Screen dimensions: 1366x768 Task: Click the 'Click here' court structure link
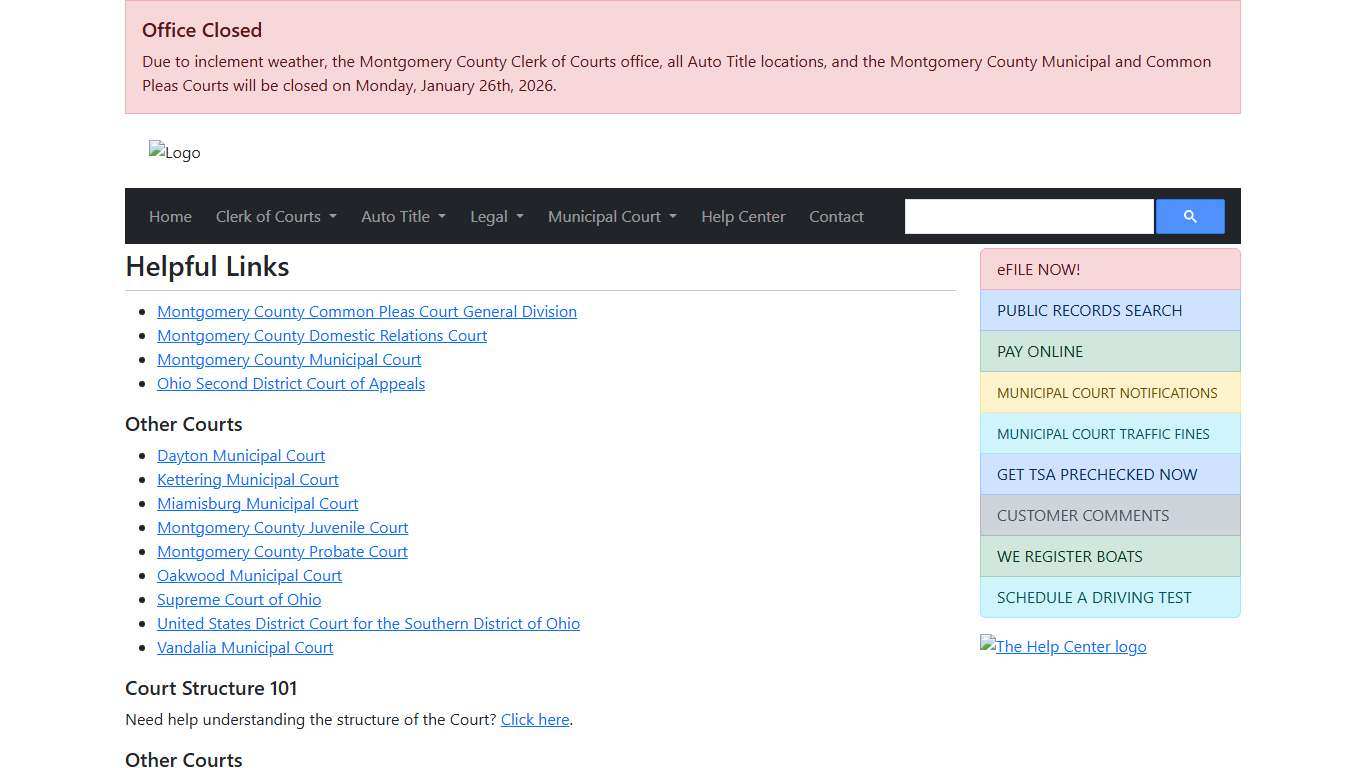point(535,719)
